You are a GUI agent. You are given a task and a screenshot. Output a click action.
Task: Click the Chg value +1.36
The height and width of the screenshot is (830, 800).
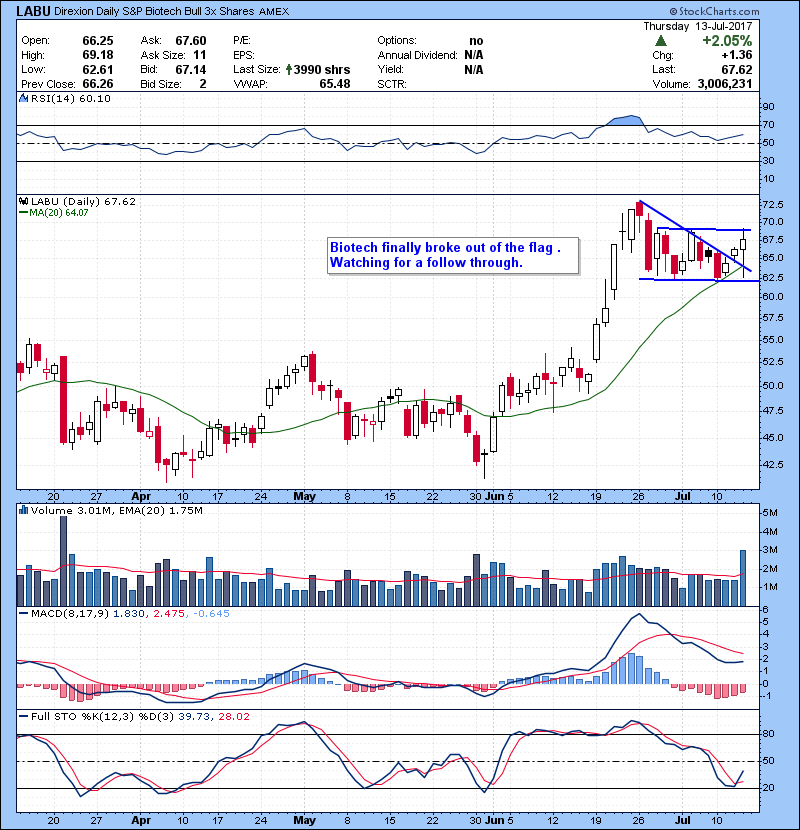pyautogui.click(x=736, y=55)
